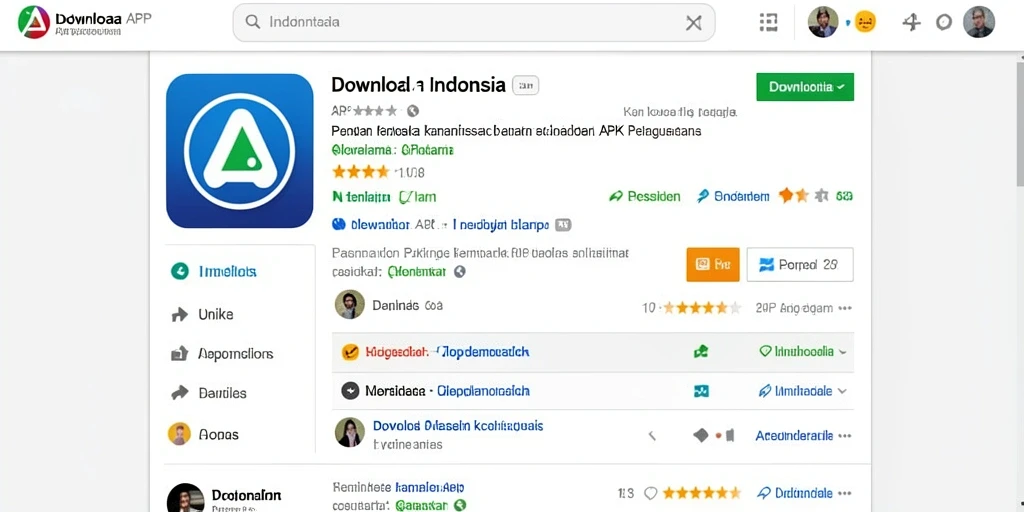Open the Dovolos Ddaseln kcohiltaguais link
Screen dimensions: 1024x512
click(458, 426)
